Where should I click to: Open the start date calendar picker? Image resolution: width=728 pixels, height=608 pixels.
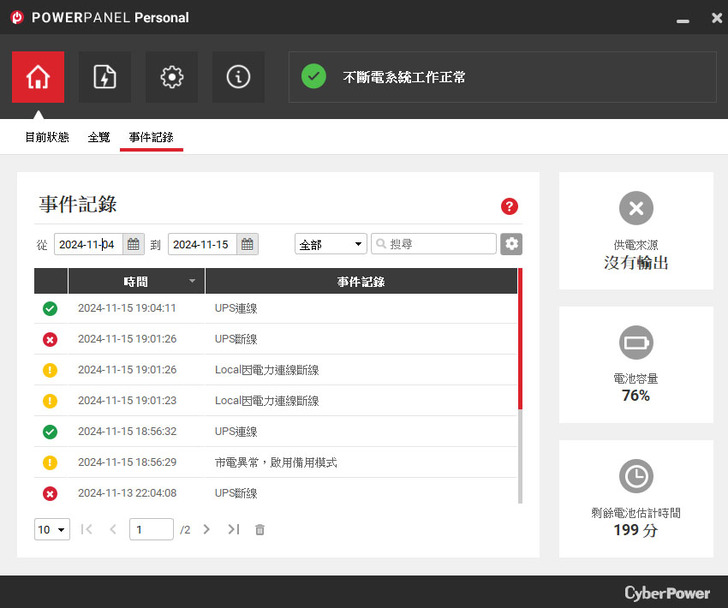pyautogui.click(x=133, y=244)
